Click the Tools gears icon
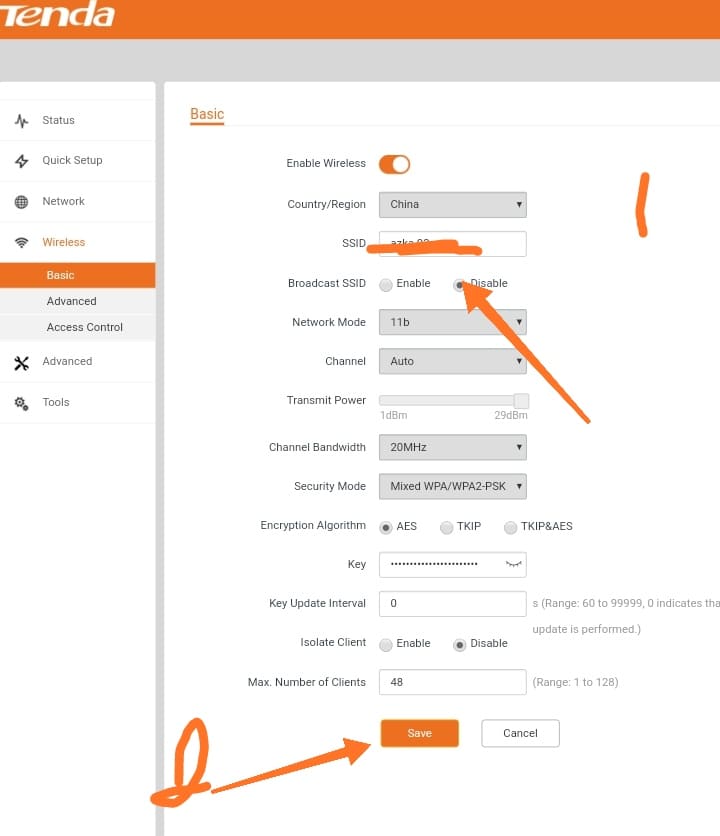This screenshot has height=836, width=720. coord(21,404)
